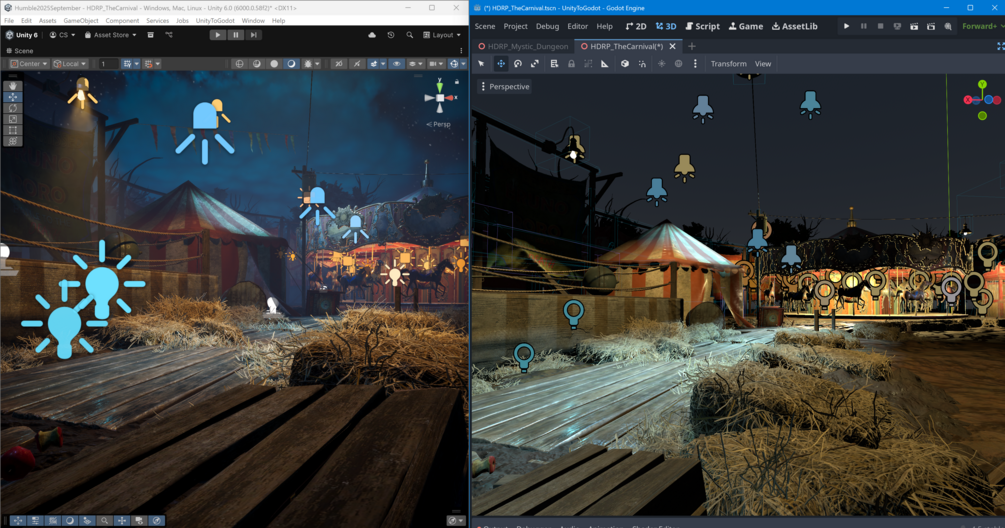
Task: Click Godot run specific scene icon
Action: [x=931, y=26]
